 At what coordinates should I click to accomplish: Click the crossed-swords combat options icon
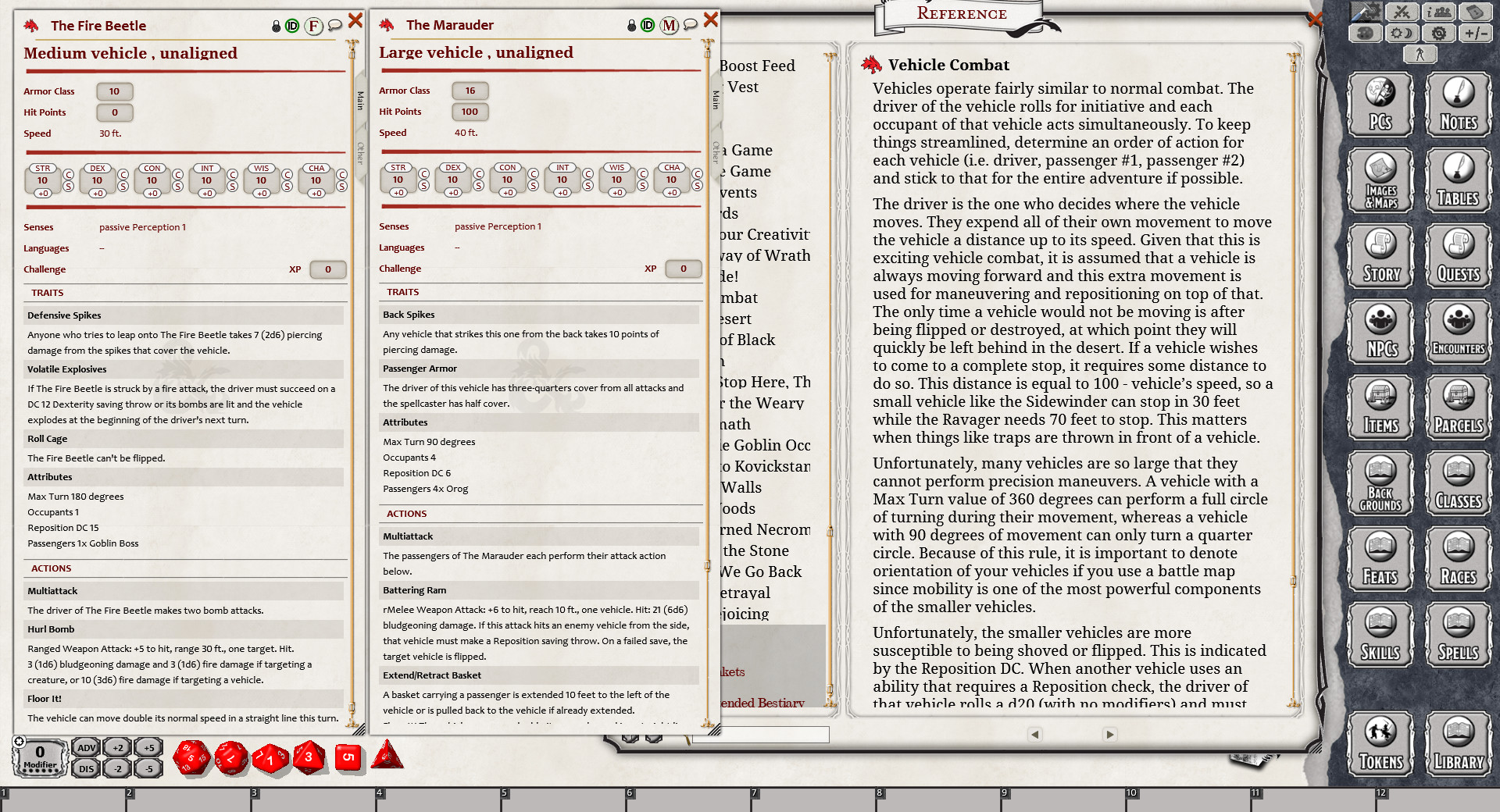pos(1403,12)
